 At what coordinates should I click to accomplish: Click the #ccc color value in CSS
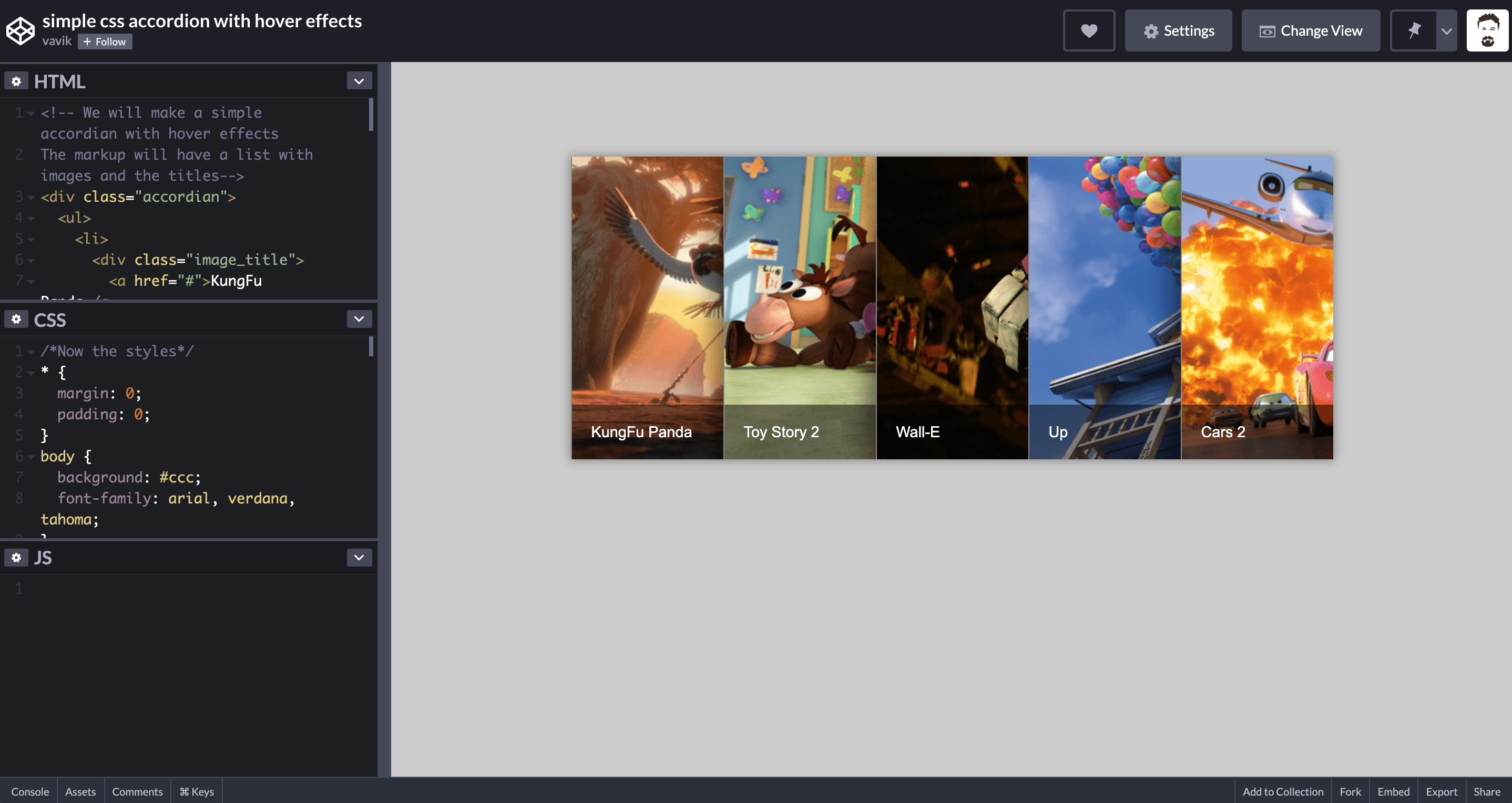point(176,478)
